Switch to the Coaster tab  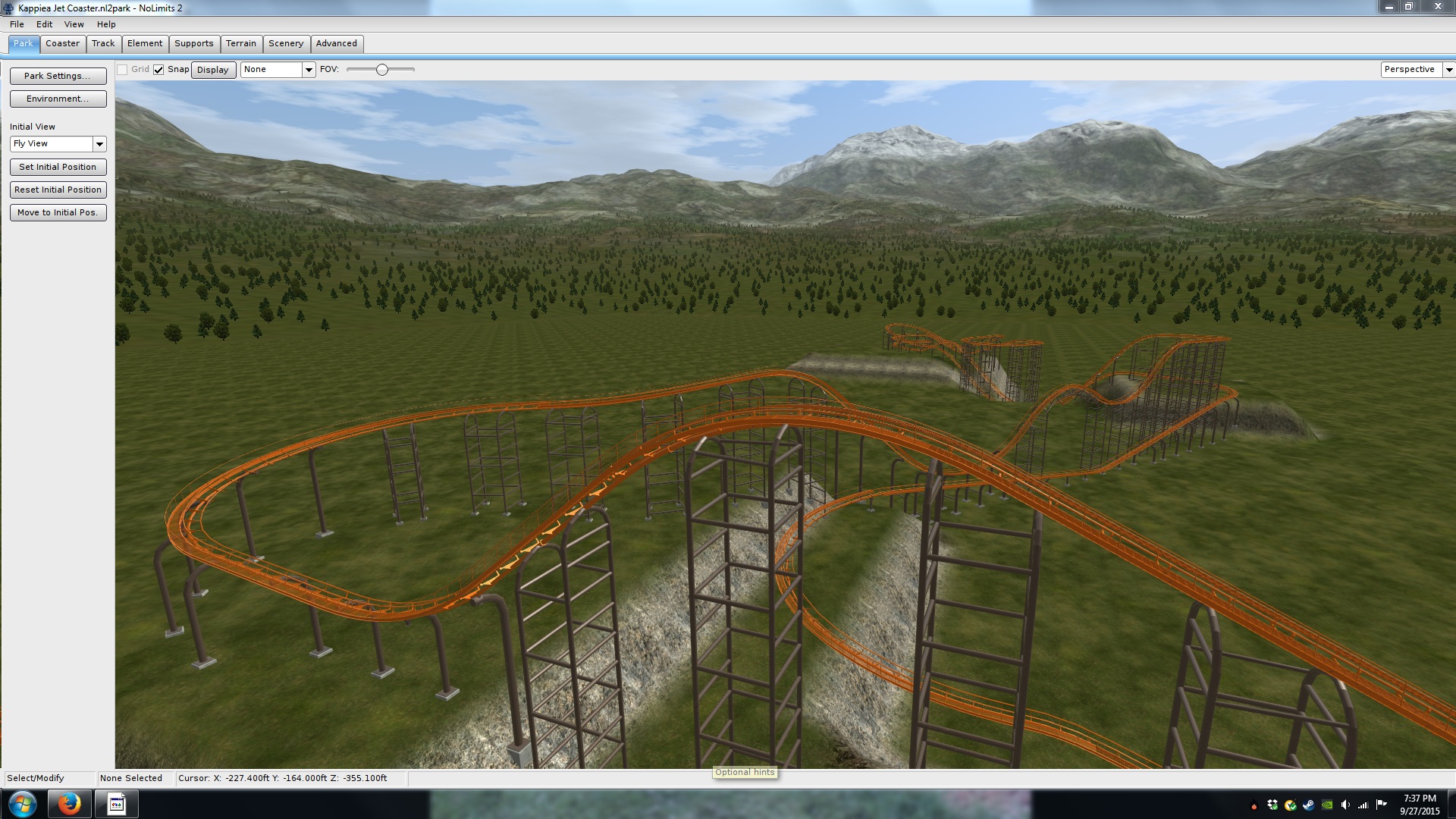(x=62, y=43)
